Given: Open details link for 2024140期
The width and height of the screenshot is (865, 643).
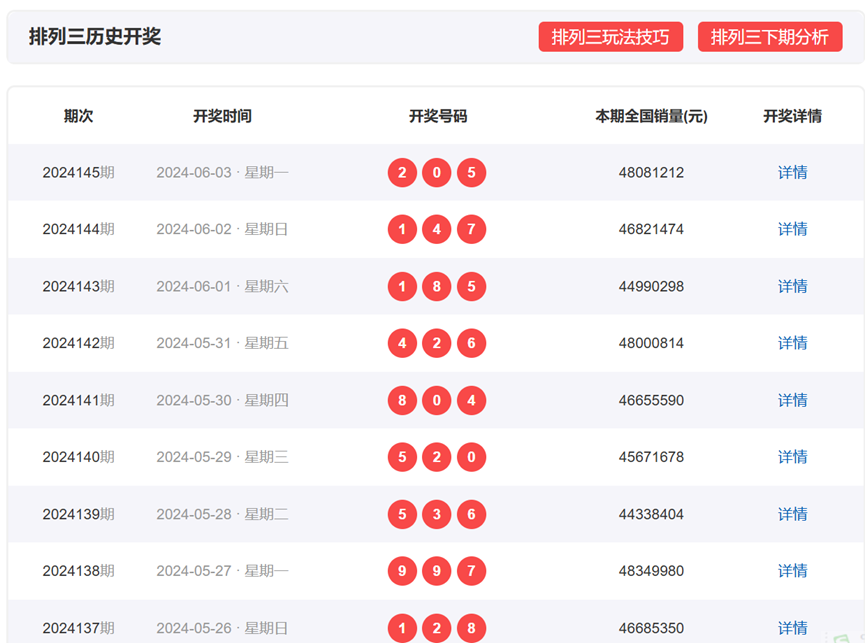Looking at the screenshot, I should [x=792, y=457].
